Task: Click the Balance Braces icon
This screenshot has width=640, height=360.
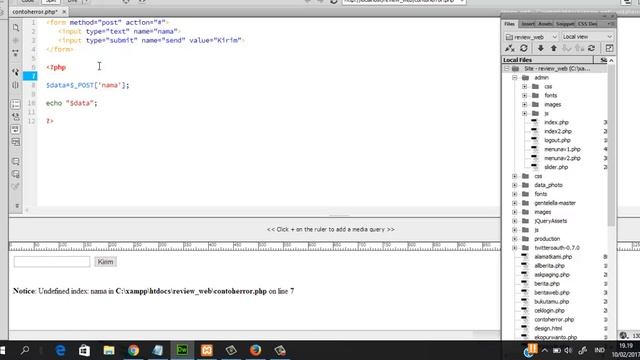Action: (x=16, y=85)
